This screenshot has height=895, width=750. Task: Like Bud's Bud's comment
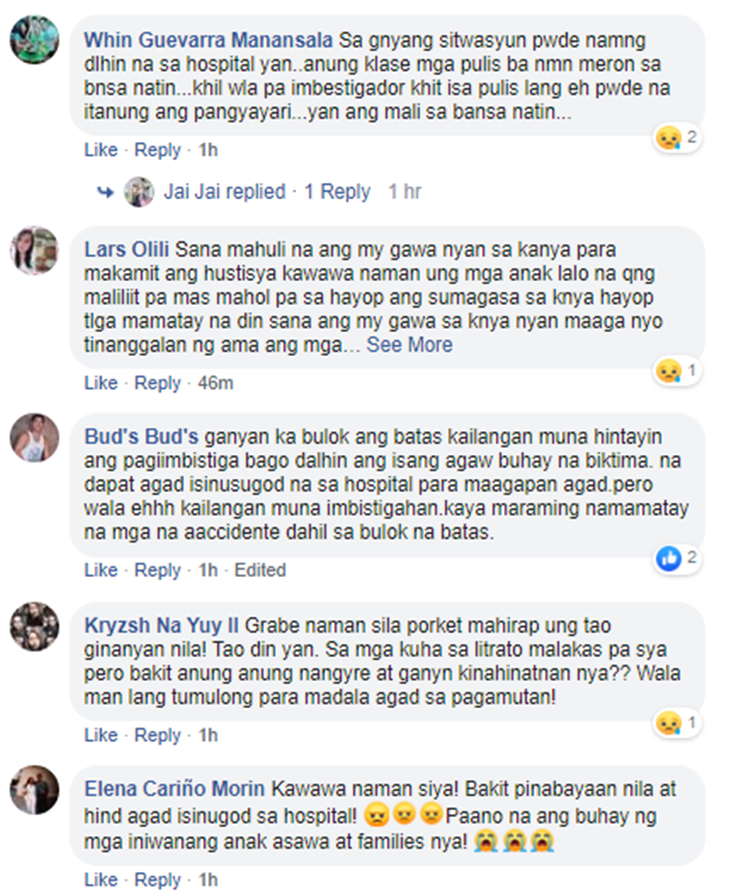[101, 570]
